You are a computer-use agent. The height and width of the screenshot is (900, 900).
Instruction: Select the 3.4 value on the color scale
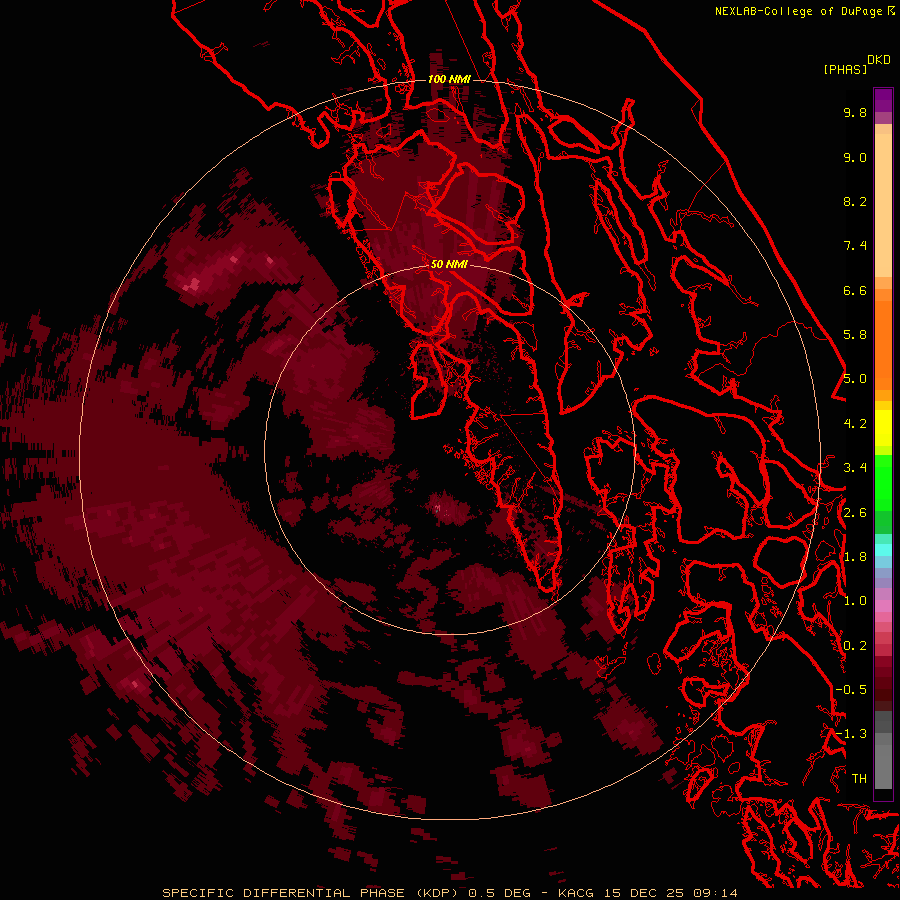855,468
